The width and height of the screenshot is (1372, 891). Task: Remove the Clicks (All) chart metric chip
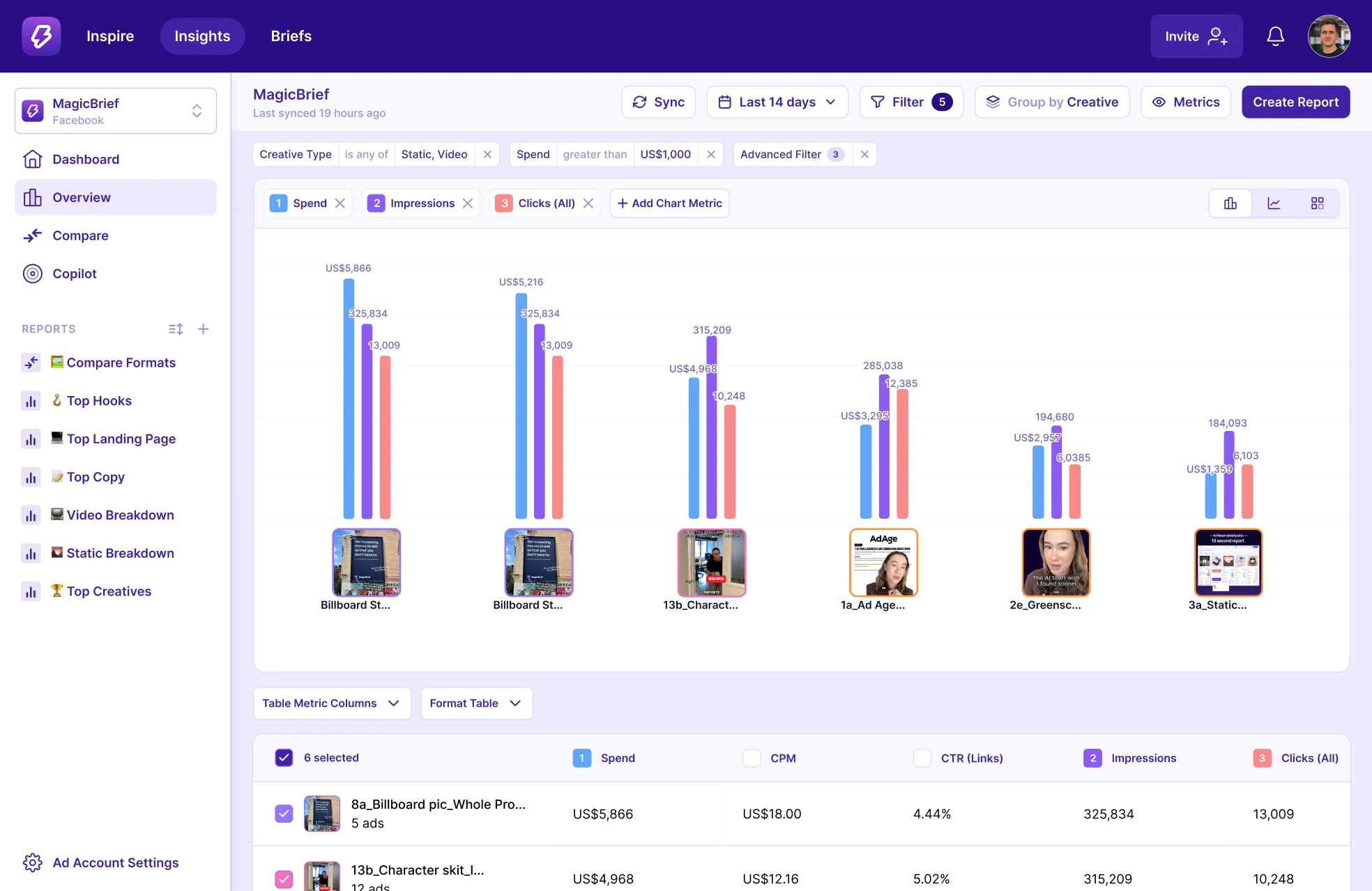[x=588, y=203]
